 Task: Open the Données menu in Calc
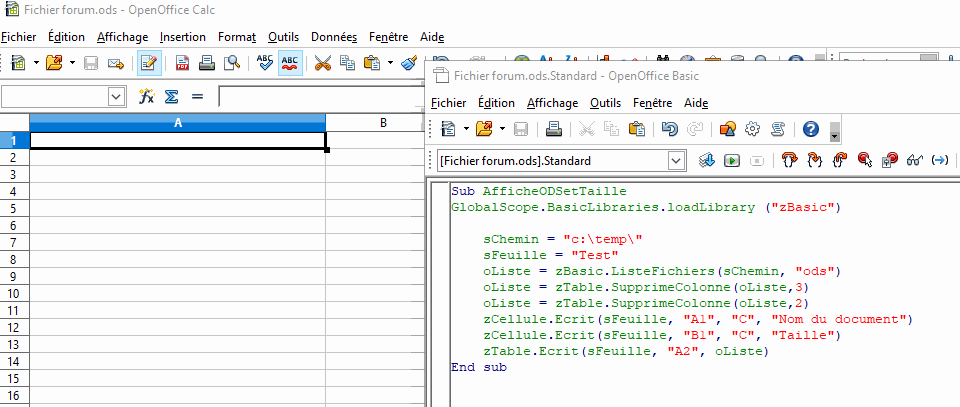coord(334,37)
